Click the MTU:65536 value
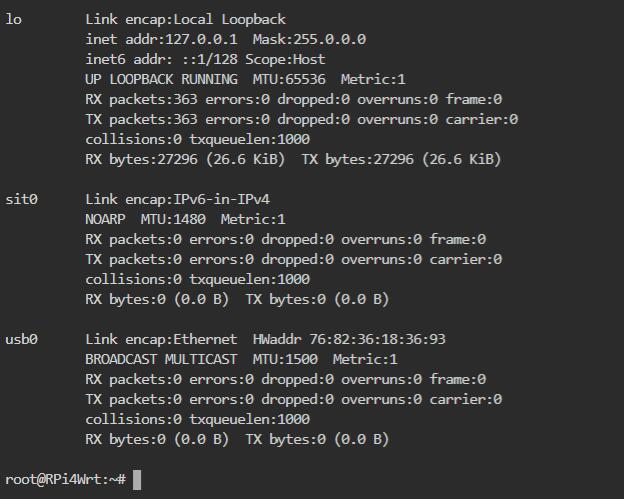Image resolution: width=624 pixels, height=499 pixels. pos(289,79)
